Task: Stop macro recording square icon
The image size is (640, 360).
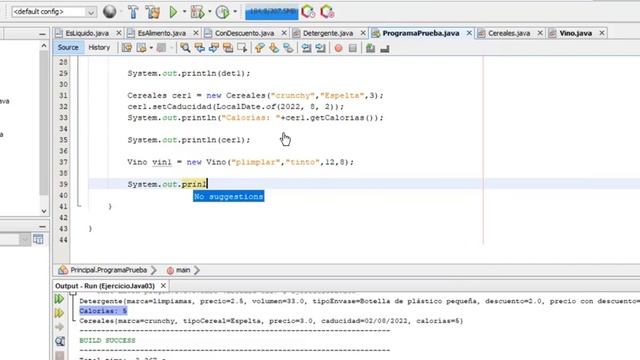Action: [353, 48]
